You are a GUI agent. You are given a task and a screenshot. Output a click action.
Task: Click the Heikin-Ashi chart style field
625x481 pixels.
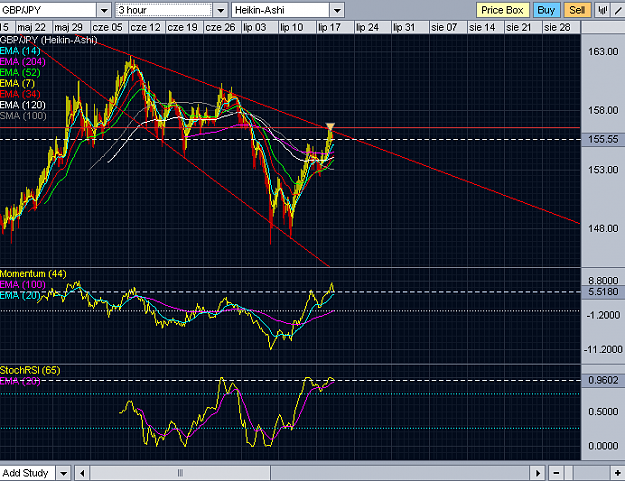pos(280,10)
